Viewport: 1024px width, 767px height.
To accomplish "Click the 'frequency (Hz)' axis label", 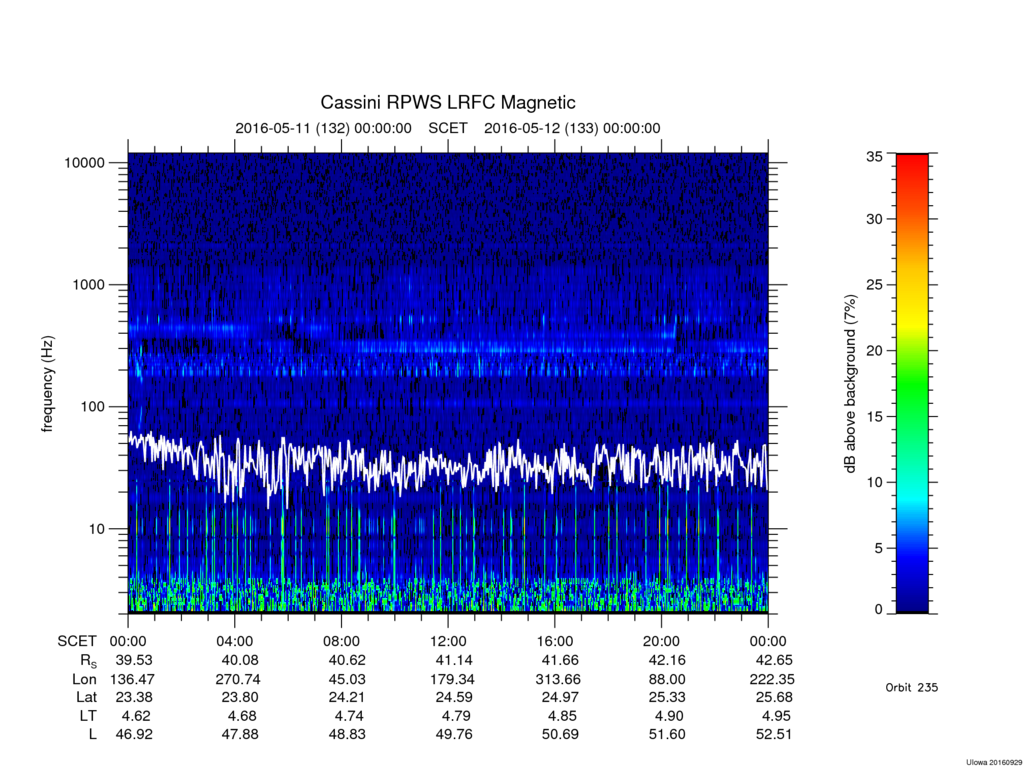I will click(47, 384).
